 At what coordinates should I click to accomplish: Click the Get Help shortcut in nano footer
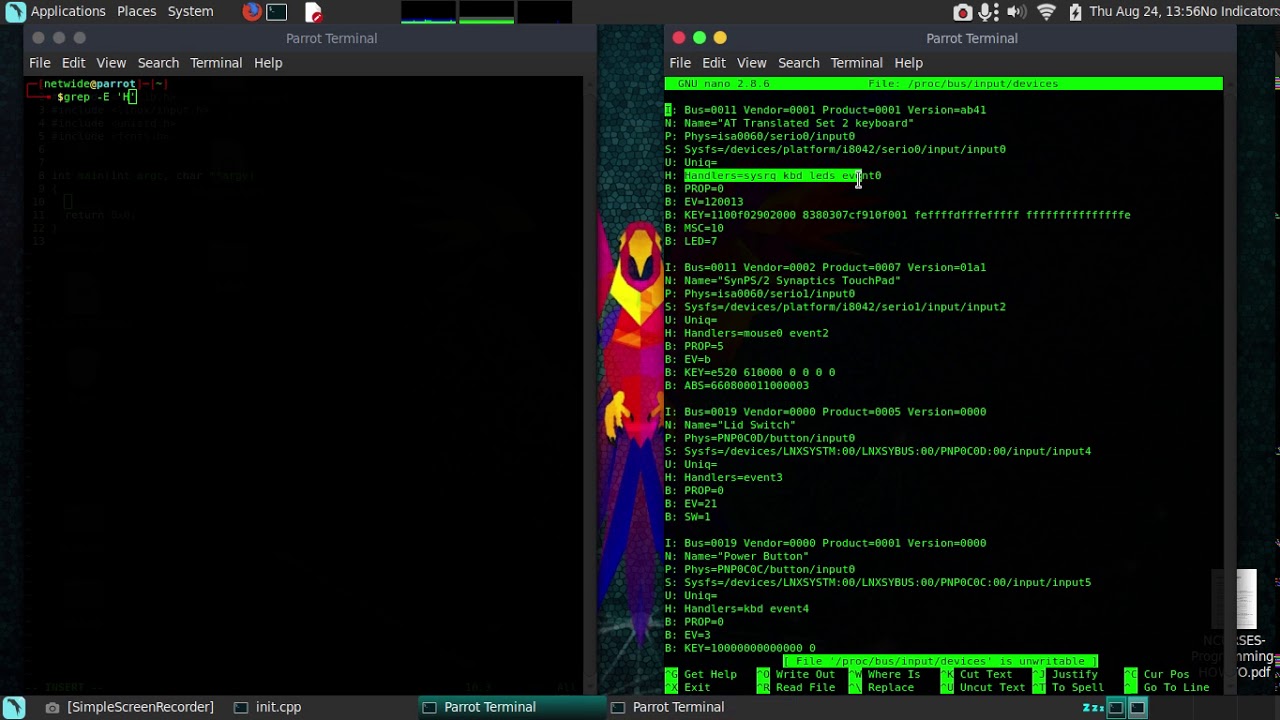[x=701, y=675]
